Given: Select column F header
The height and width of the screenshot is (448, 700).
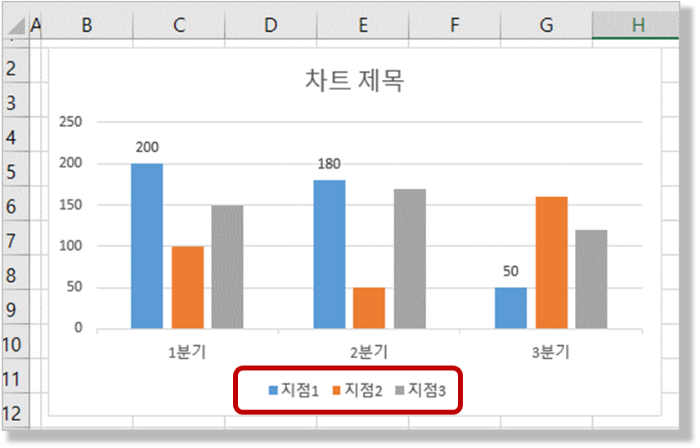Looking at the screenshot, I should [x=455, y=25].
